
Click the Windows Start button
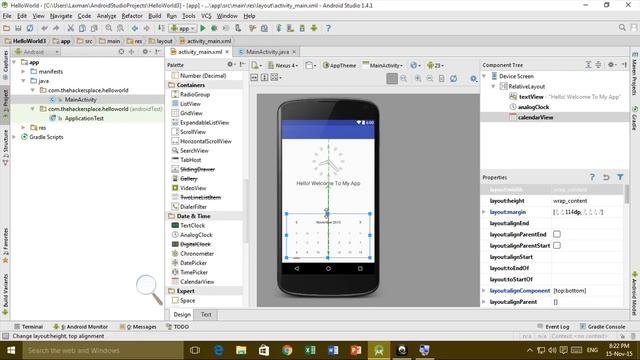(x=11, y=350)
